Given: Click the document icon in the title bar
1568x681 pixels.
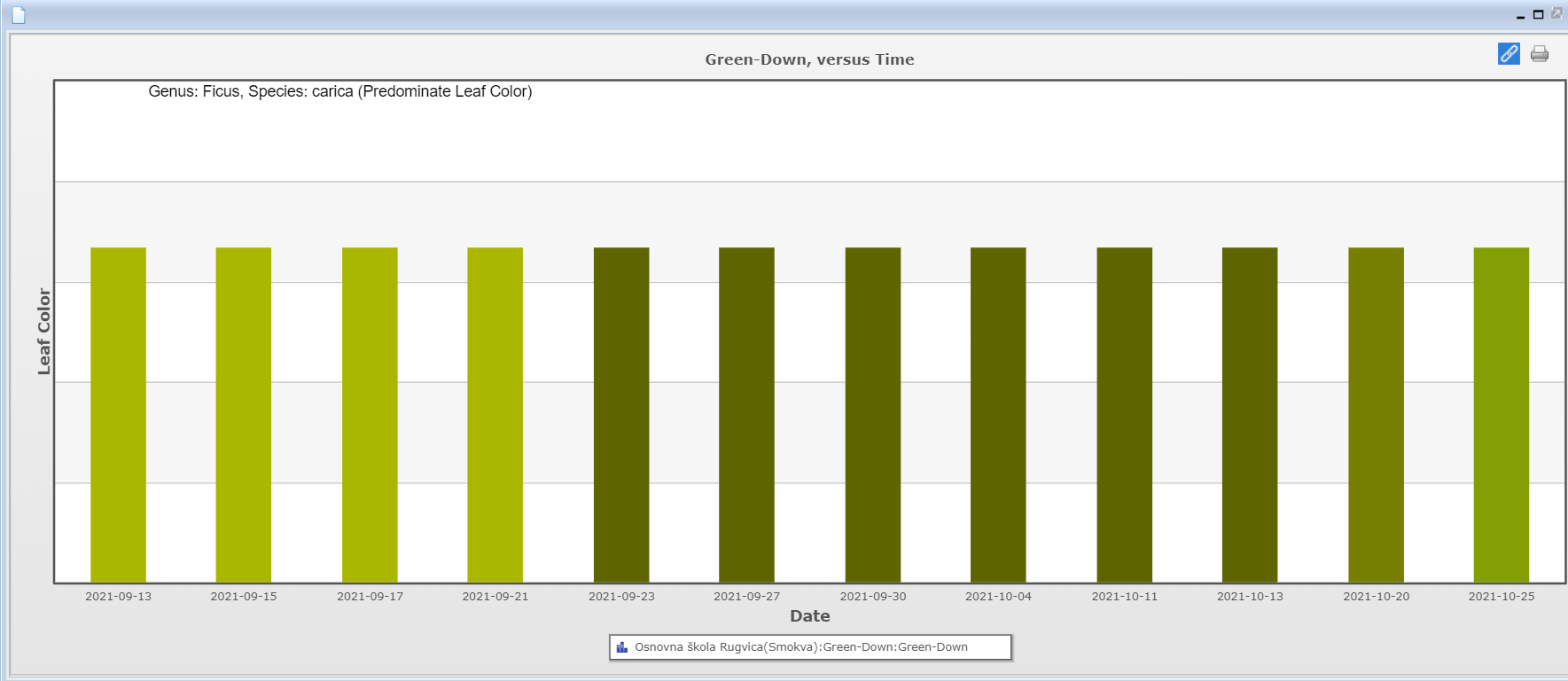Looking at the screenshot, I should coord(19,15).
